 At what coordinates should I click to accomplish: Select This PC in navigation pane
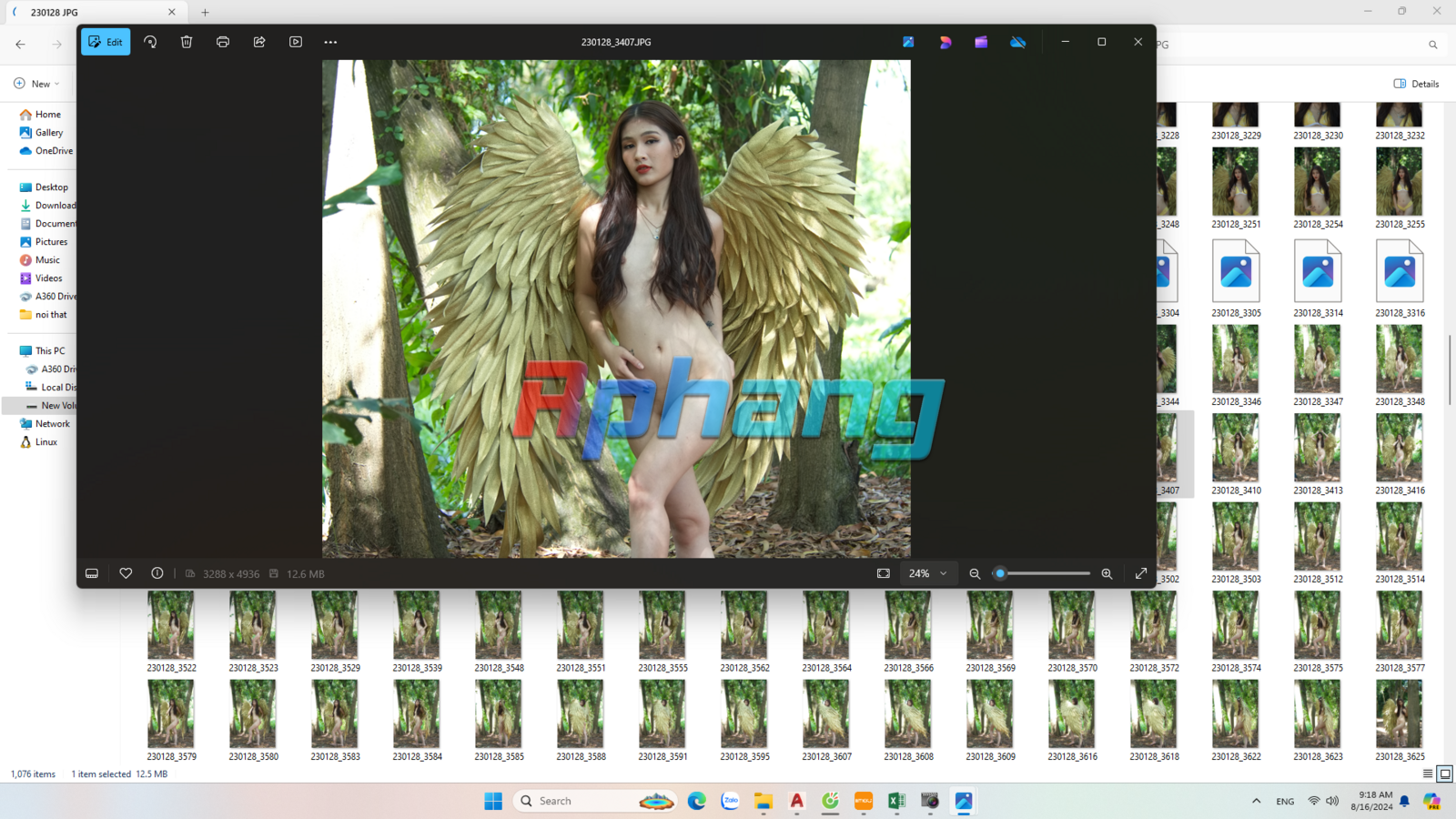pos(42,351)
